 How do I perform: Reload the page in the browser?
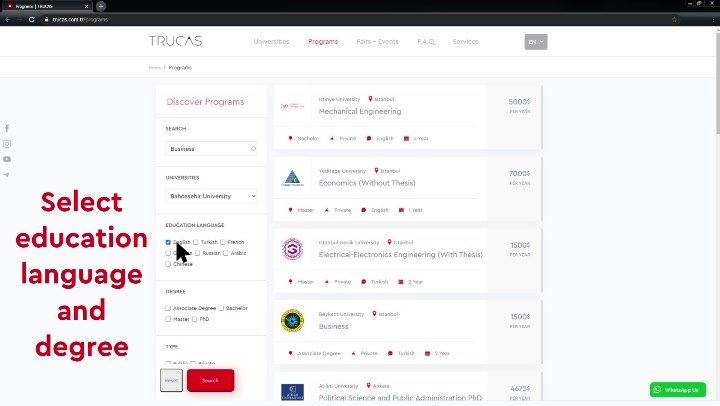(32, 19)
